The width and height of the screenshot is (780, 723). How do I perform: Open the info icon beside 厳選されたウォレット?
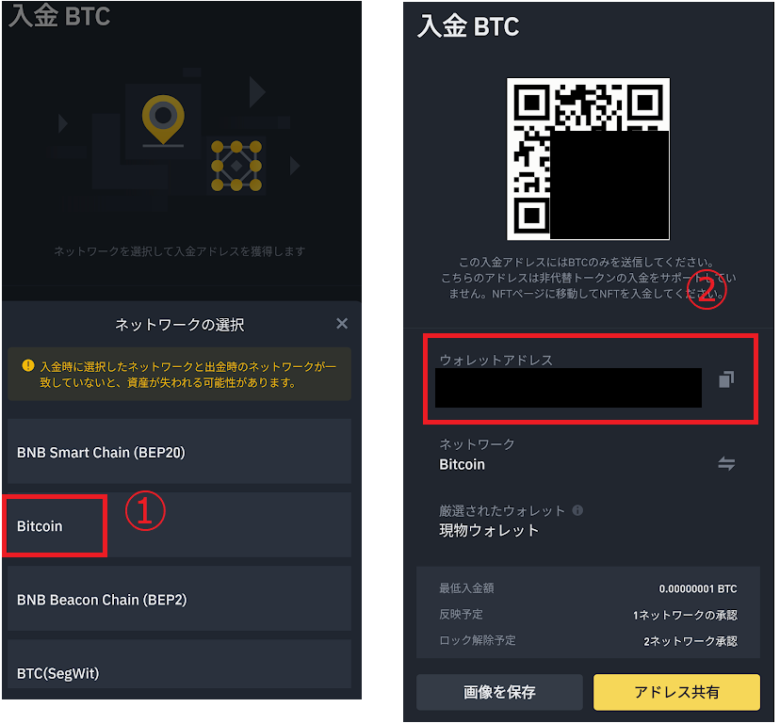click(x=578, y=510)
